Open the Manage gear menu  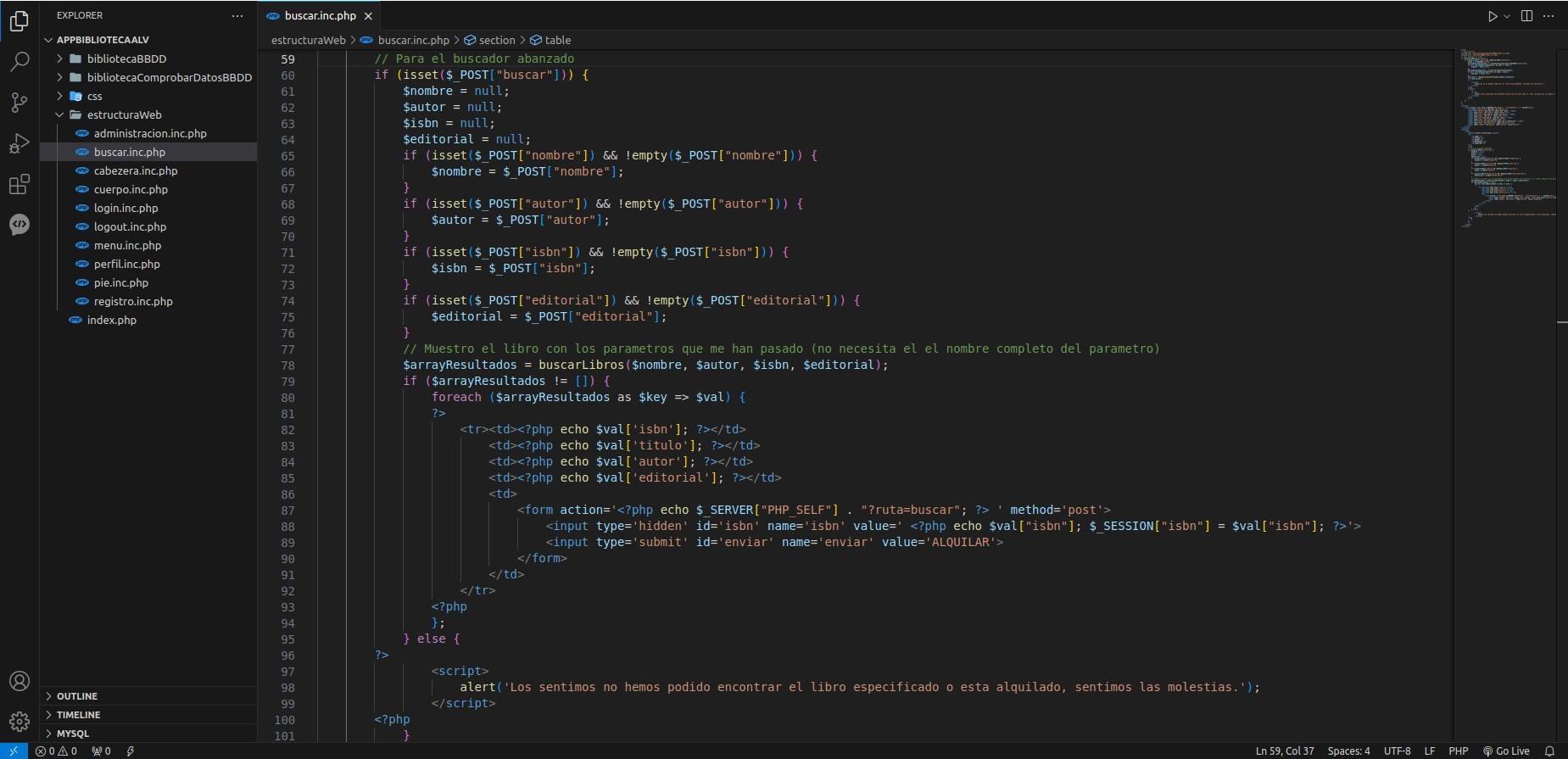click(x=19, y=722)
